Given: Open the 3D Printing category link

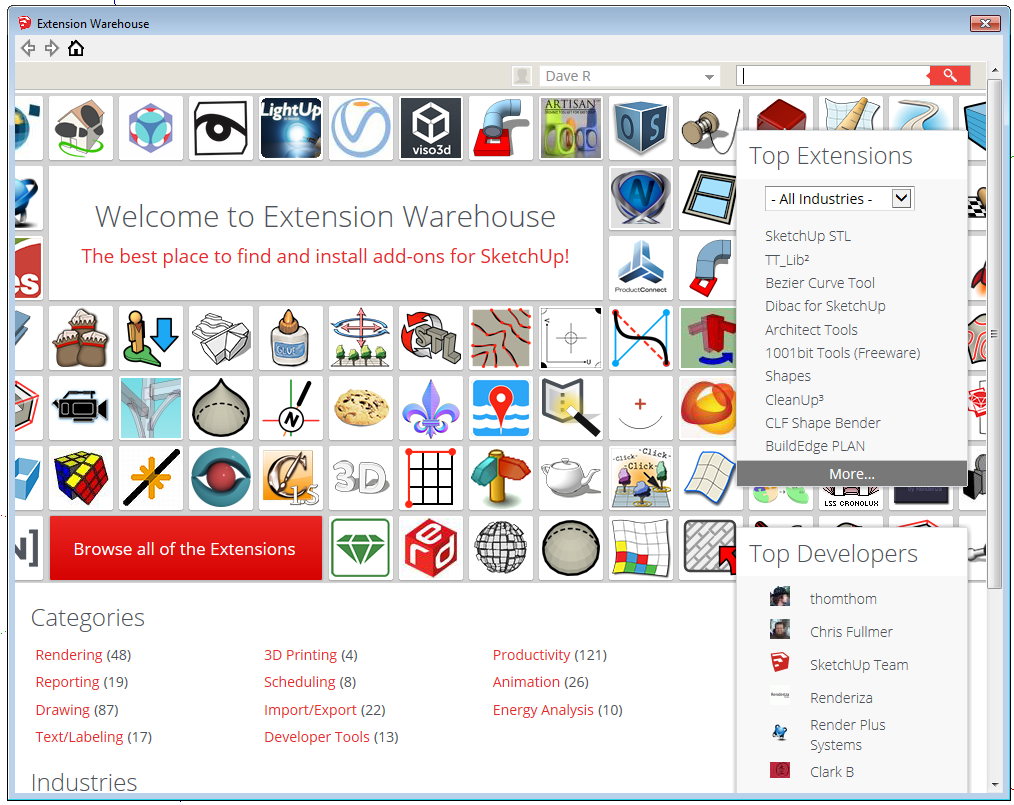Looking at the screenshot, I should [301, 655].
